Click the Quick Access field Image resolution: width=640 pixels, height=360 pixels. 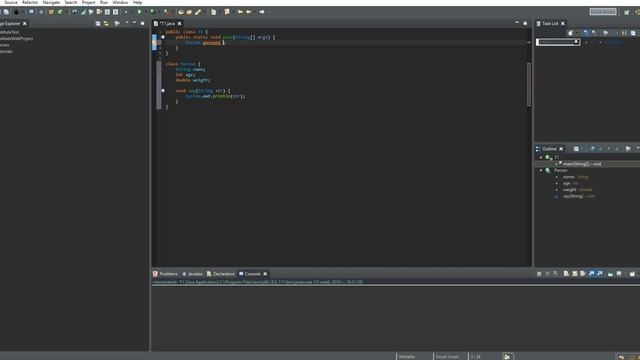pos(603,12)
